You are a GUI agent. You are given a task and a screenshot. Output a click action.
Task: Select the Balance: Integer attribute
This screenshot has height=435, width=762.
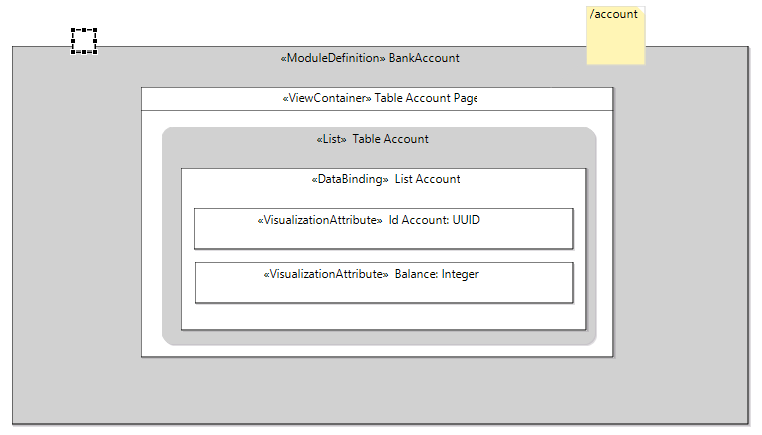[384, 283]
